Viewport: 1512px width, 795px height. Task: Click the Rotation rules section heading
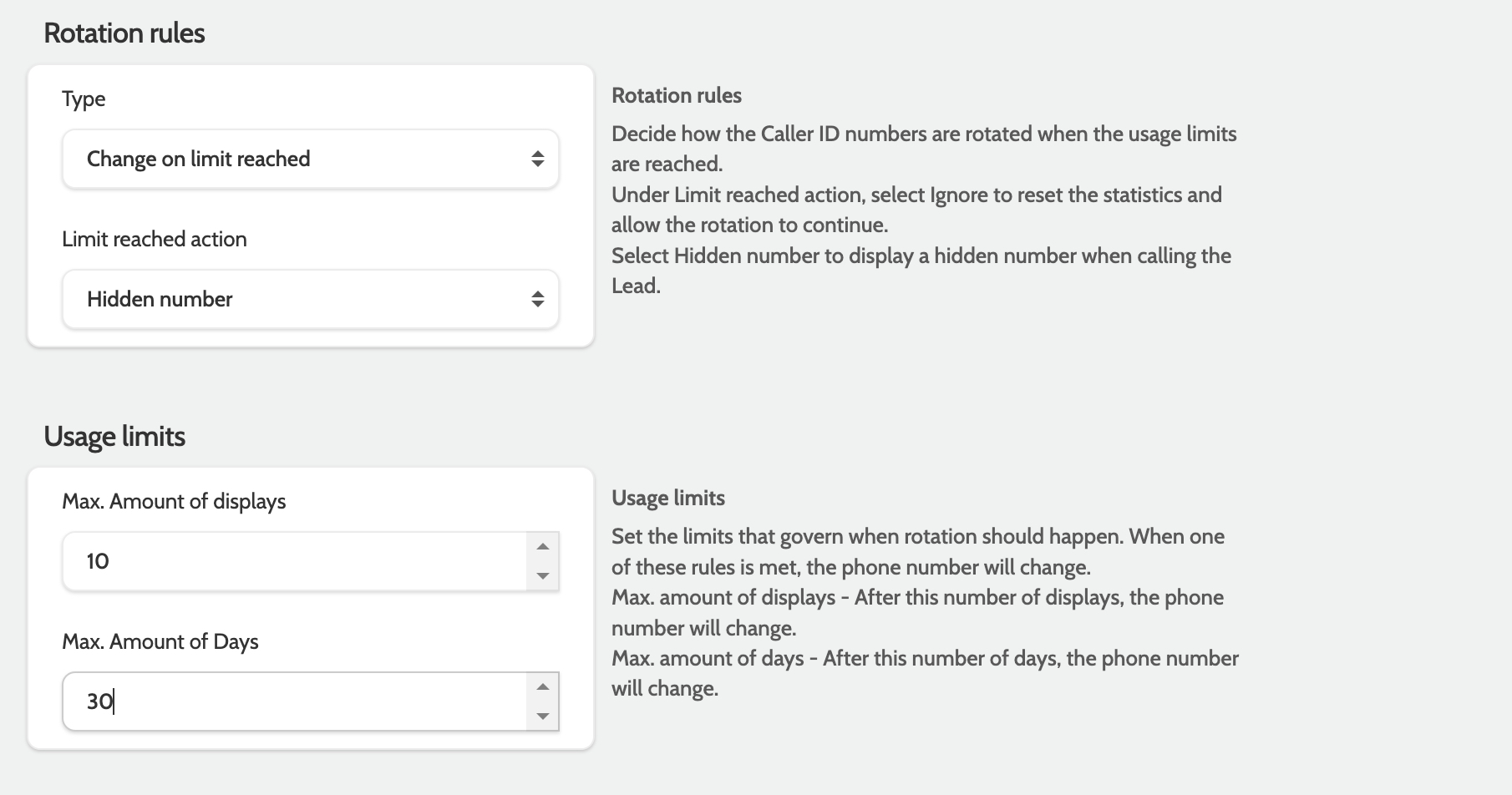(x=124, y=33)
